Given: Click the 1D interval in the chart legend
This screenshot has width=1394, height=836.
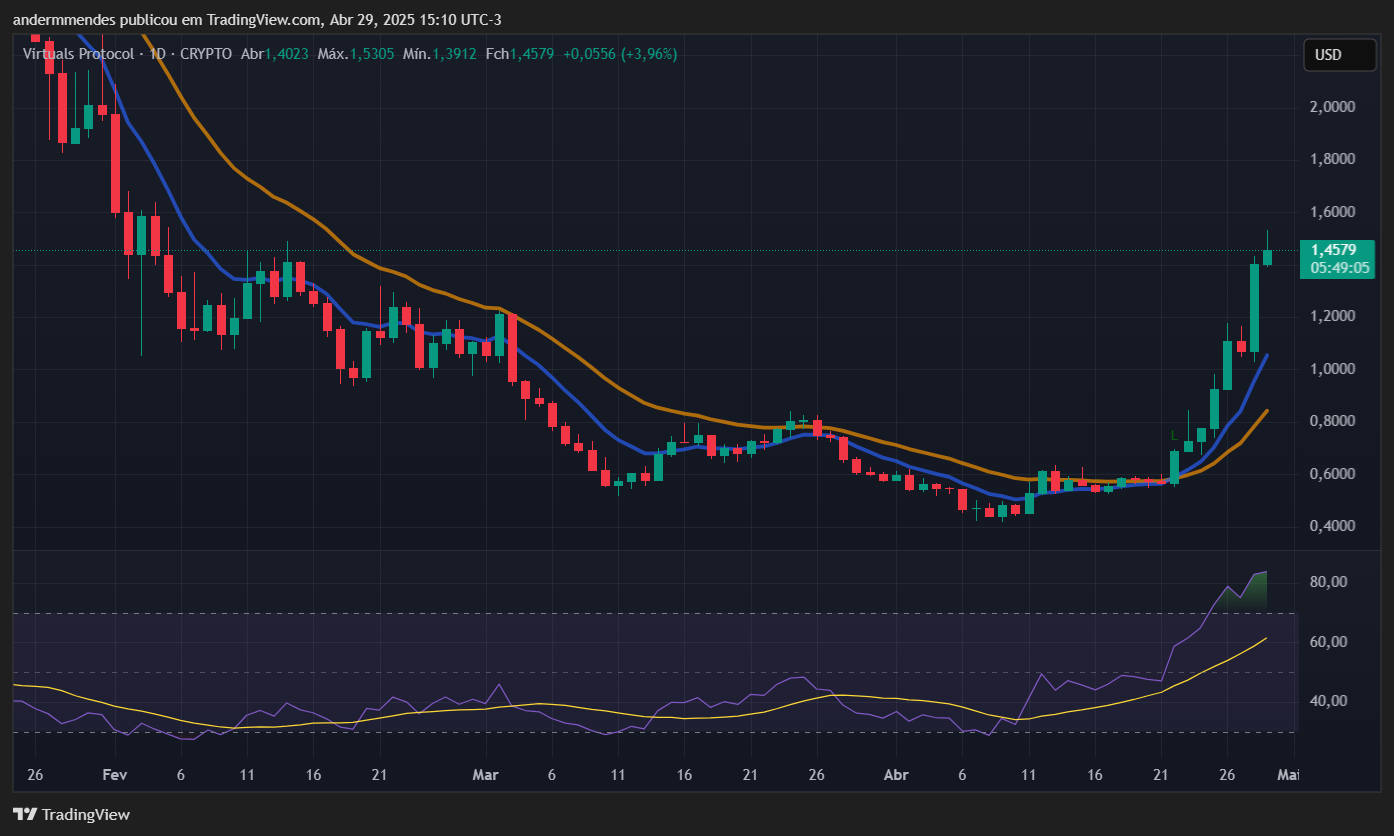Looking at the screenshot, I should (157, 54).
